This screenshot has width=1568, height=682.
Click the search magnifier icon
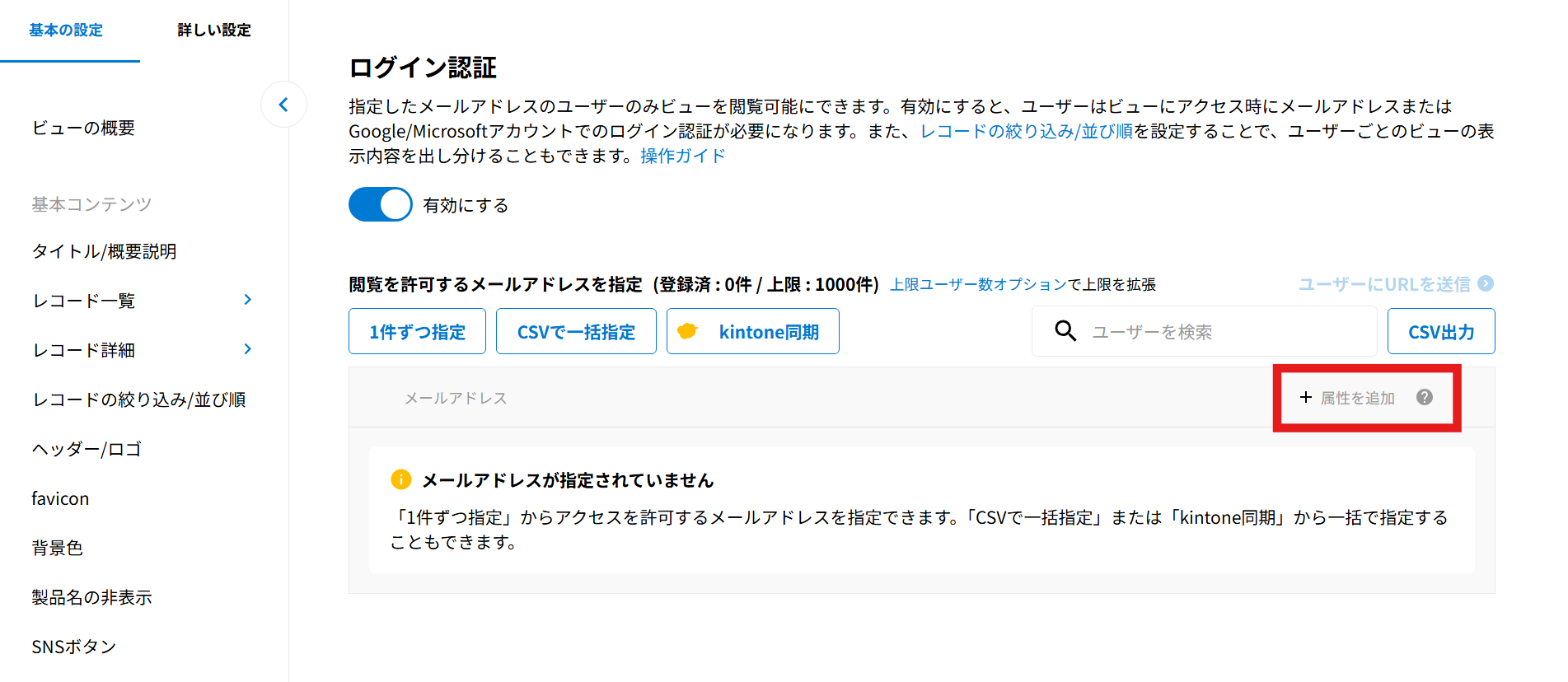[x=1065, y=331]
